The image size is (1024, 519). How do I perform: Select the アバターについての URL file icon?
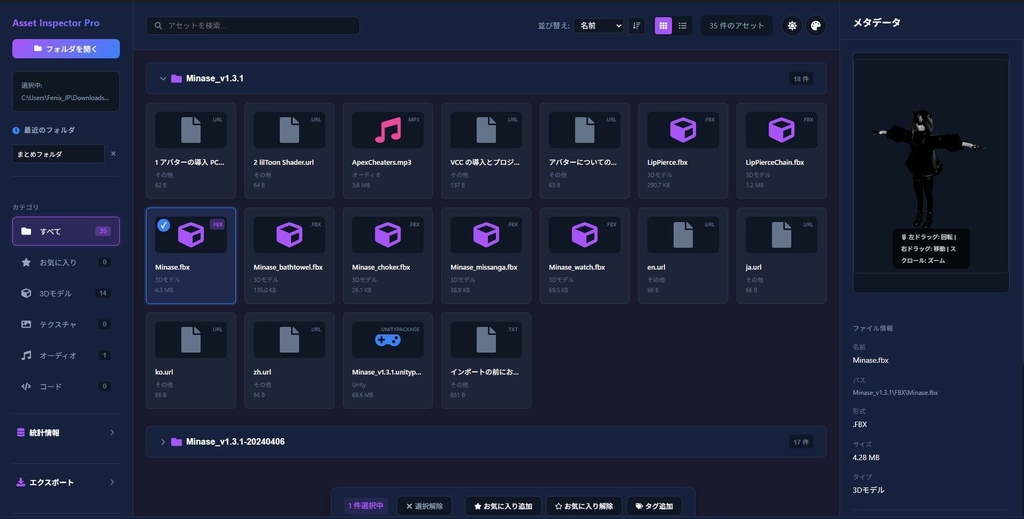[584, 130]
